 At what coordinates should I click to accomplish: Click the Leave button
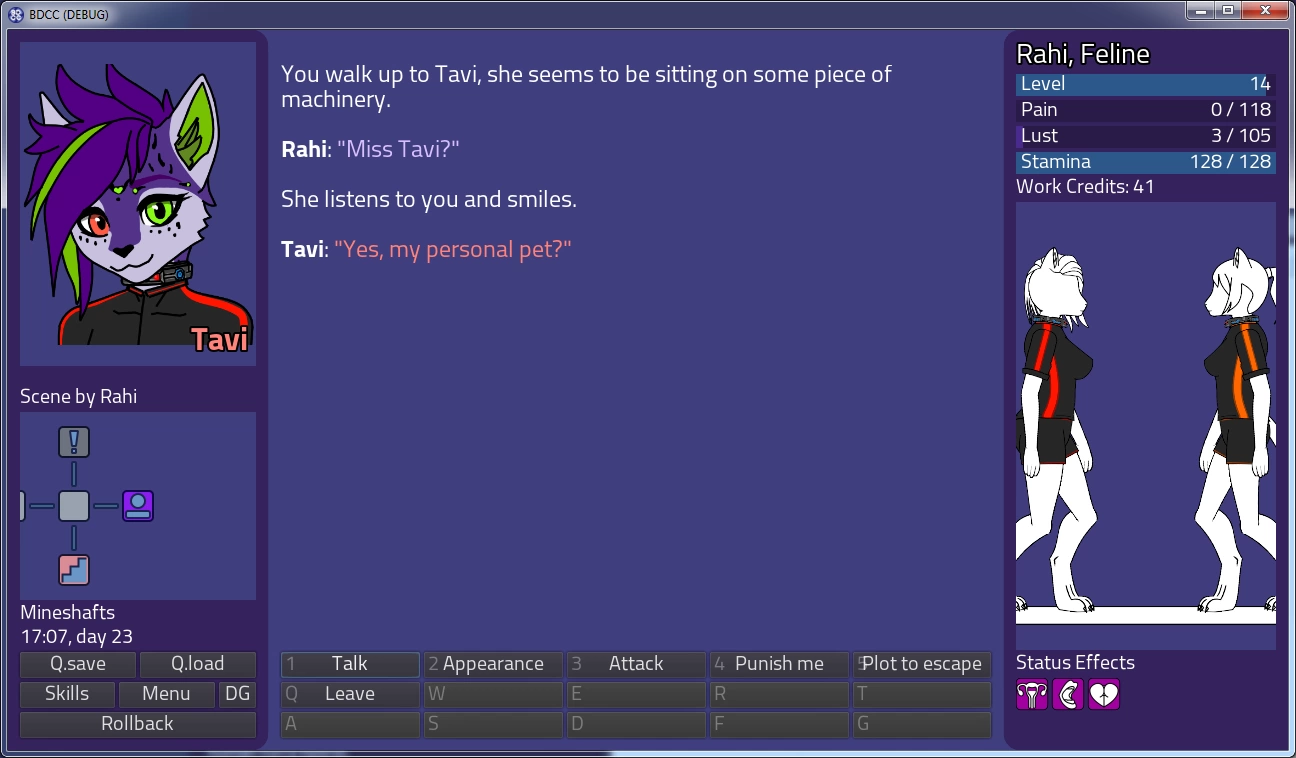(x=350, y=694)
